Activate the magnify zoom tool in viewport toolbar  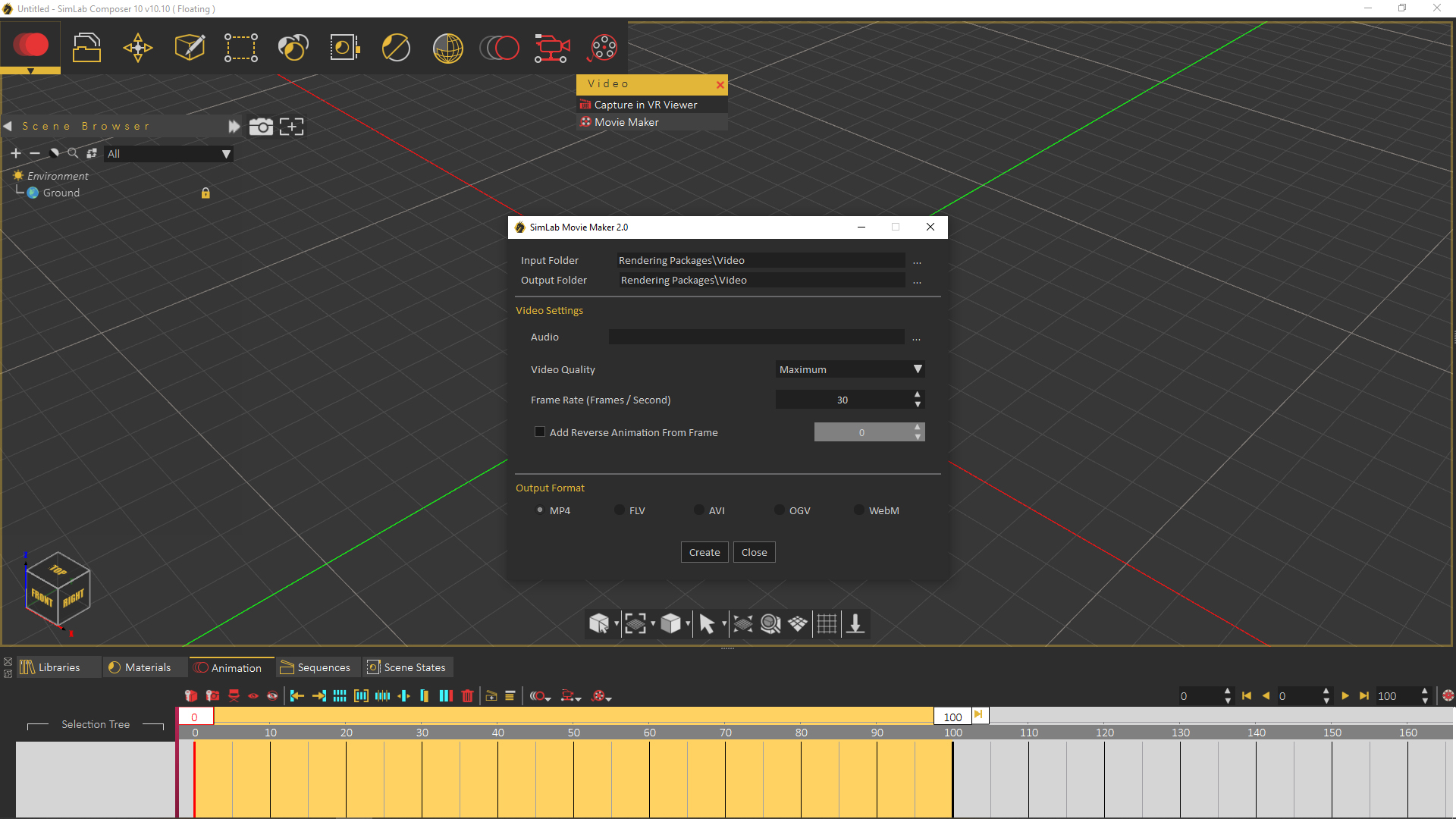pyautogui.click(x=770, y=623)
